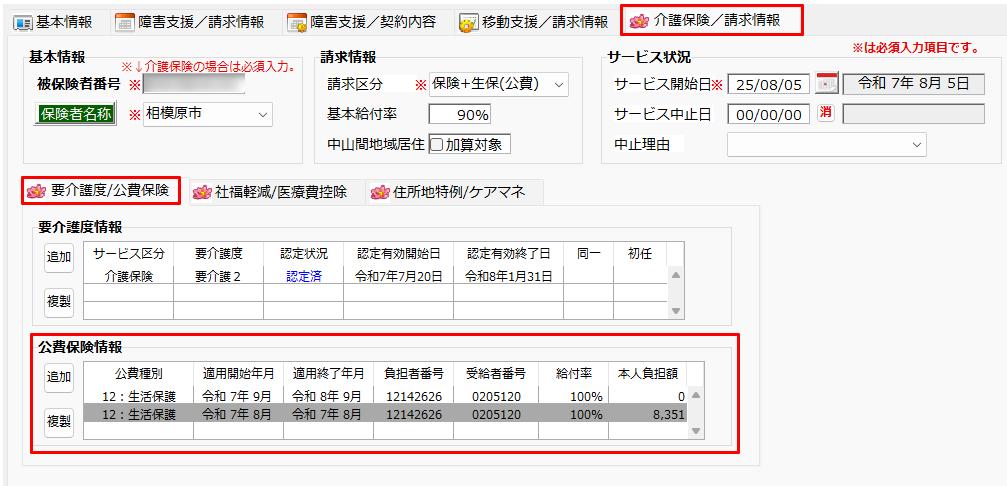Clear サービス中止日 with the 消 icon

[x=827, y=114]
